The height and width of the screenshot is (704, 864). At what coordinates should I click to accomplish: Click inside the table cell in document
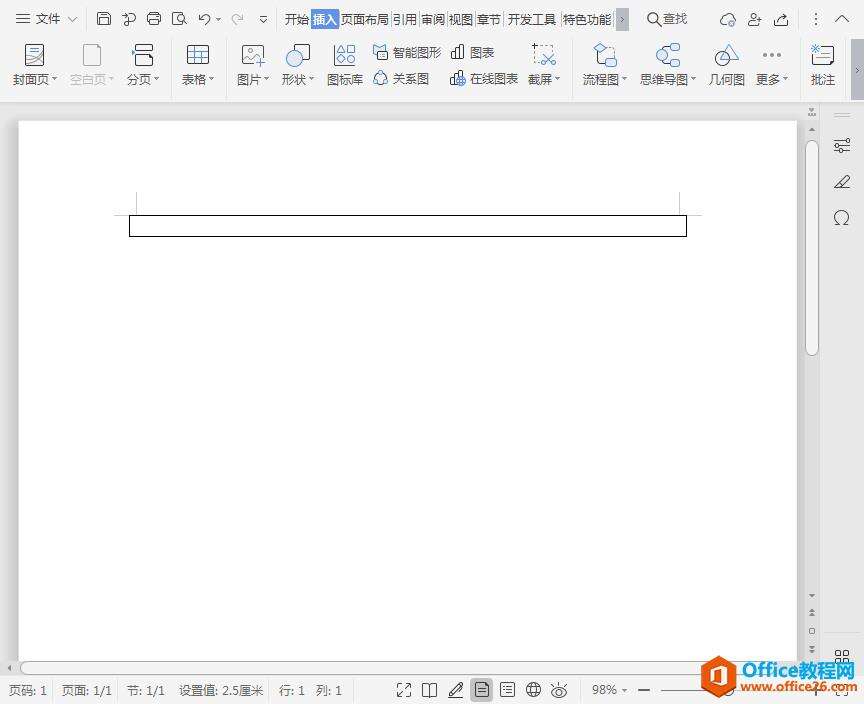(x=407, y=226)
